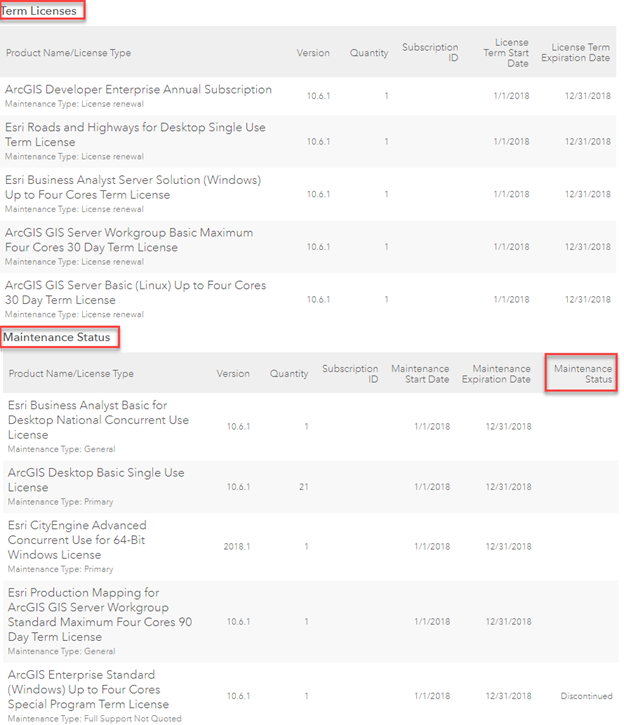Click start date 1/1/2018 for ArcGIS Desktop Basic row
The image size is (624, 725).
pos(432,487)
